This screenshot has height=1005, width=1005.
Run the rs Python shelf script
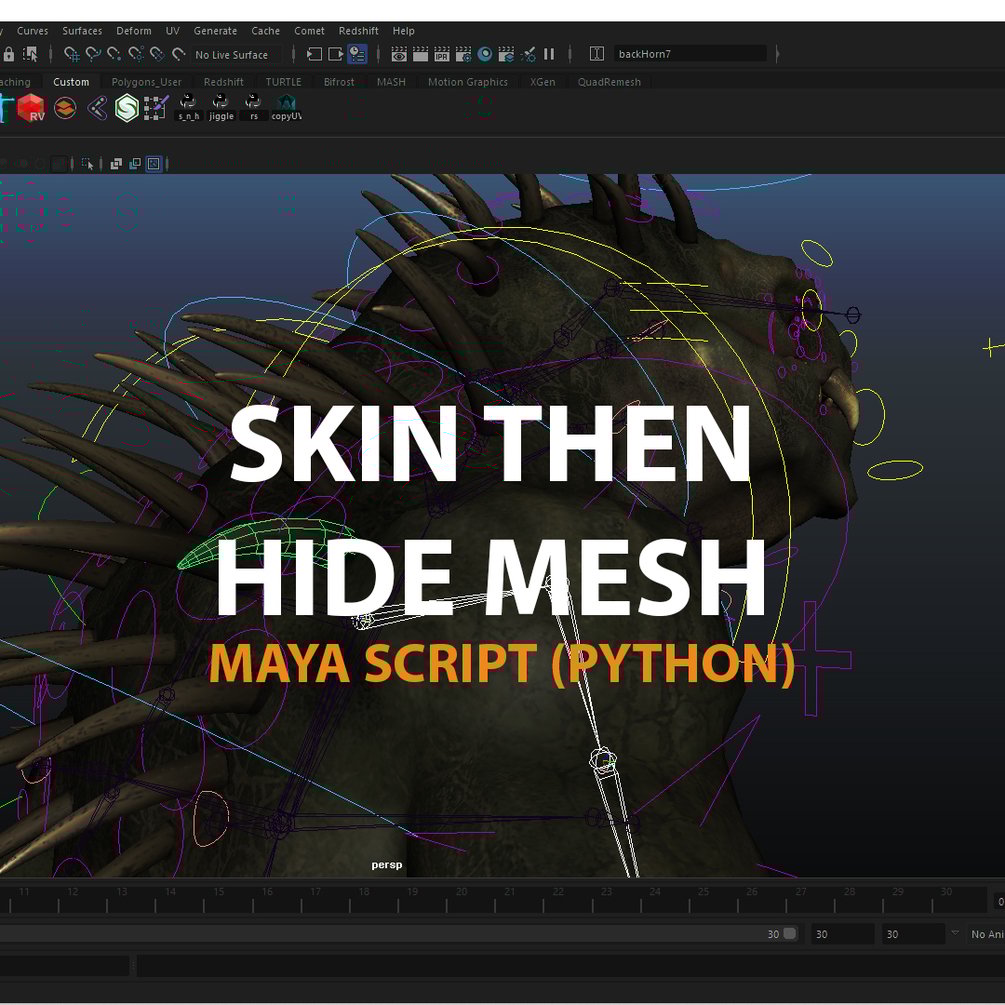pyautogui.click(x=254, y=108)
